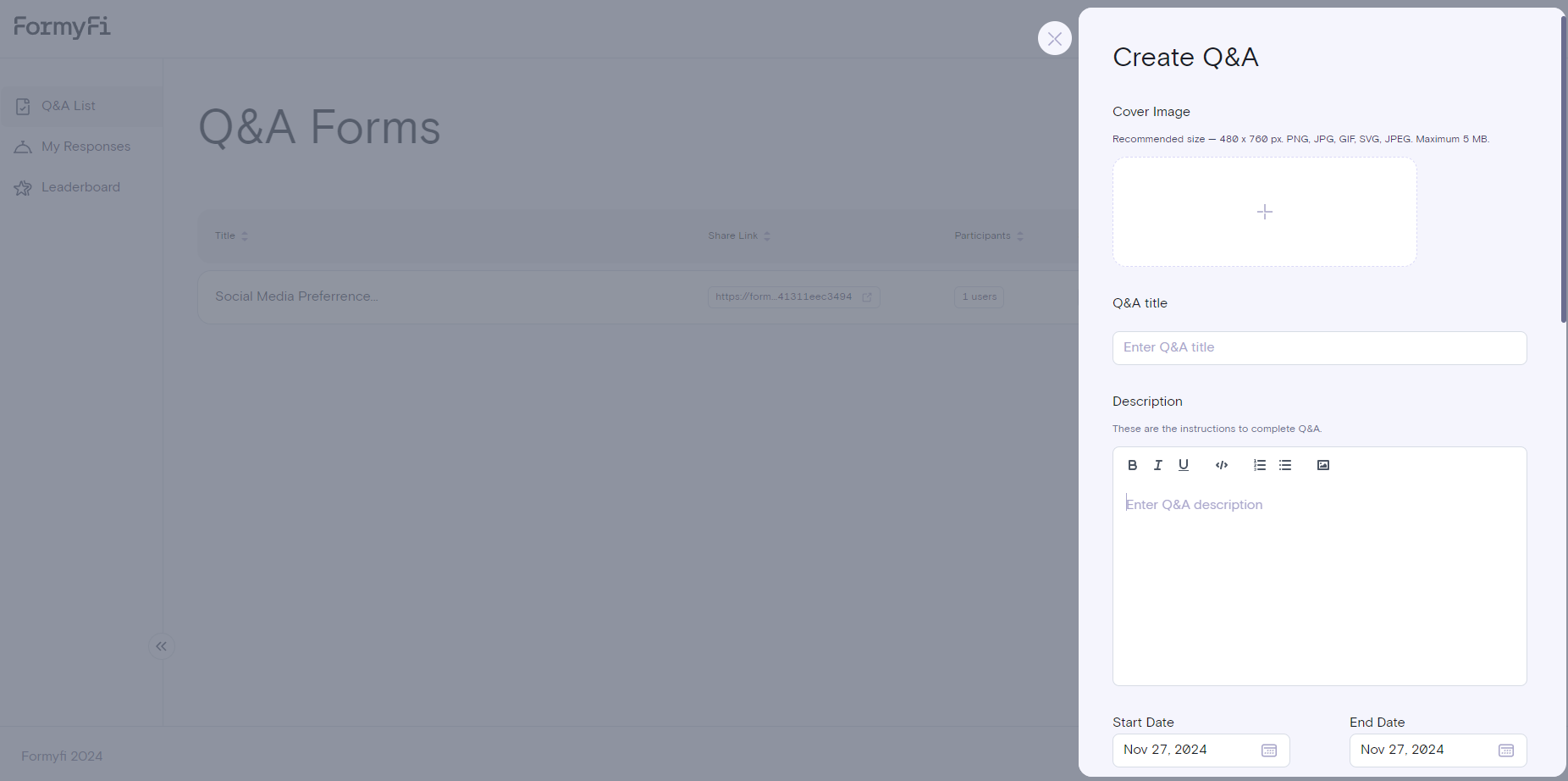Click the Formyfi 2024 footer text

coord(62,756)
